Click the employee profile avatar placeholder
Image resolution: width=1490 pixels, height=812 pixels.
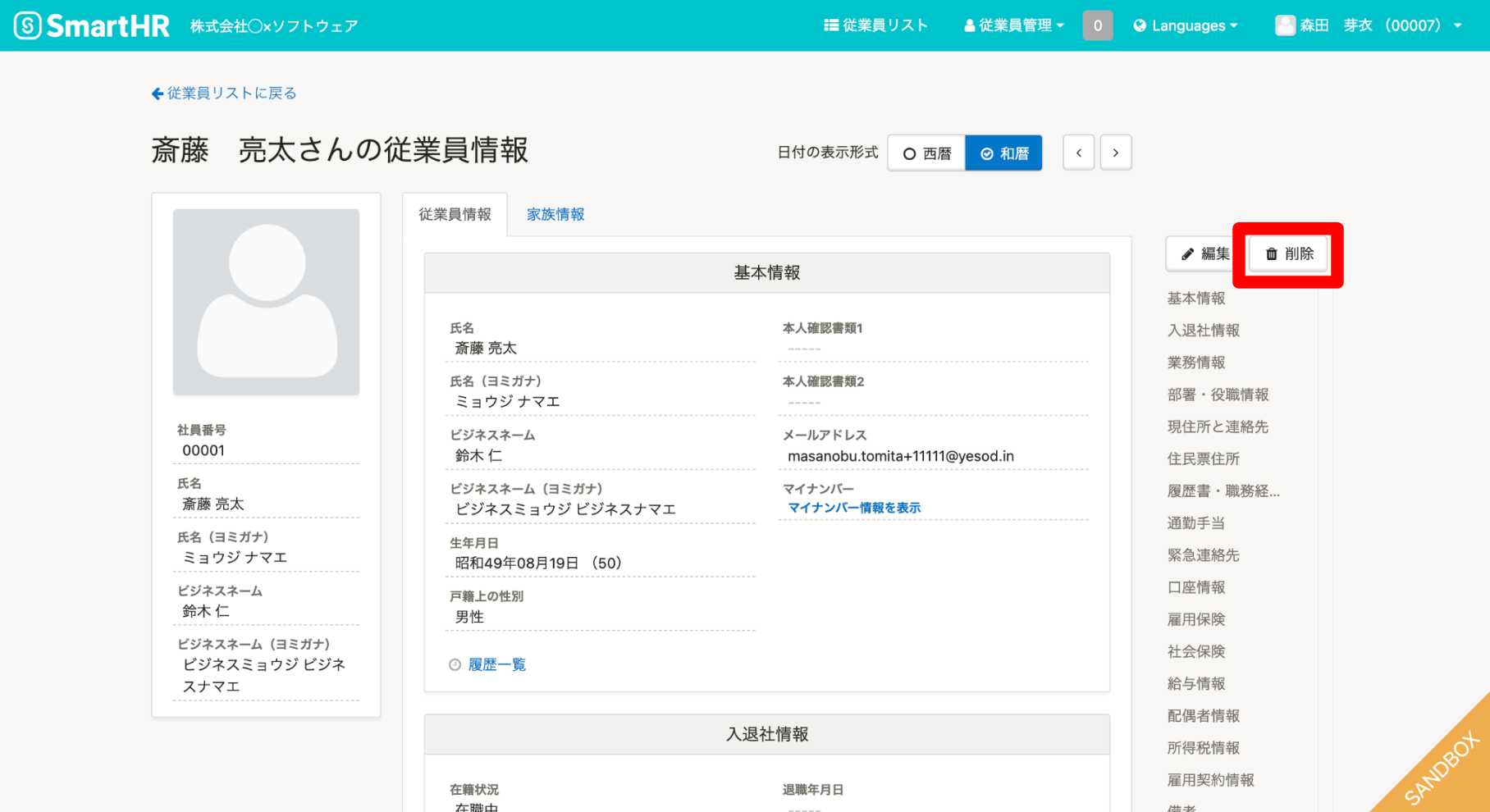tap(266, 301)
